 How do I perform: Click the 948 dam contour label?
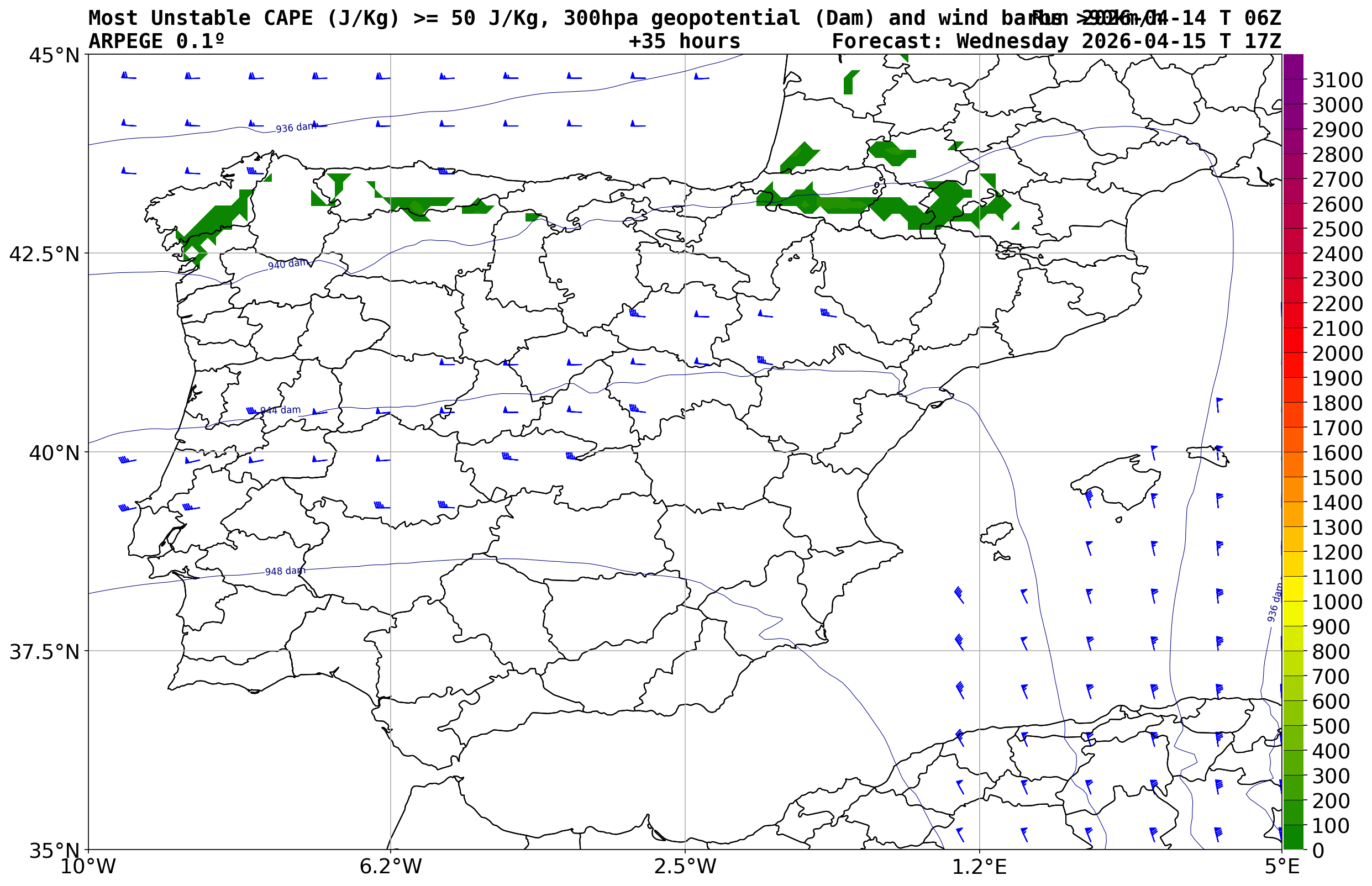point(285,571)
